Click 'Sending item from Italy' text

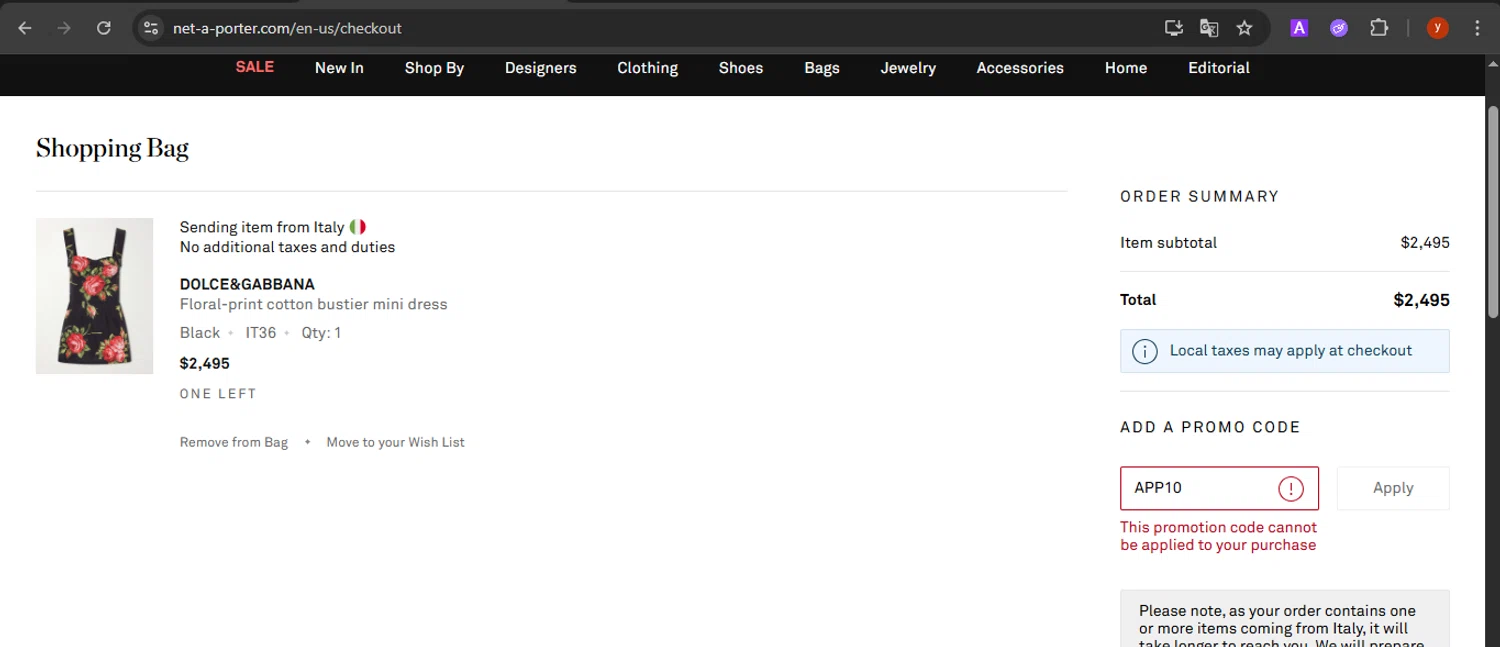[262, 227]
